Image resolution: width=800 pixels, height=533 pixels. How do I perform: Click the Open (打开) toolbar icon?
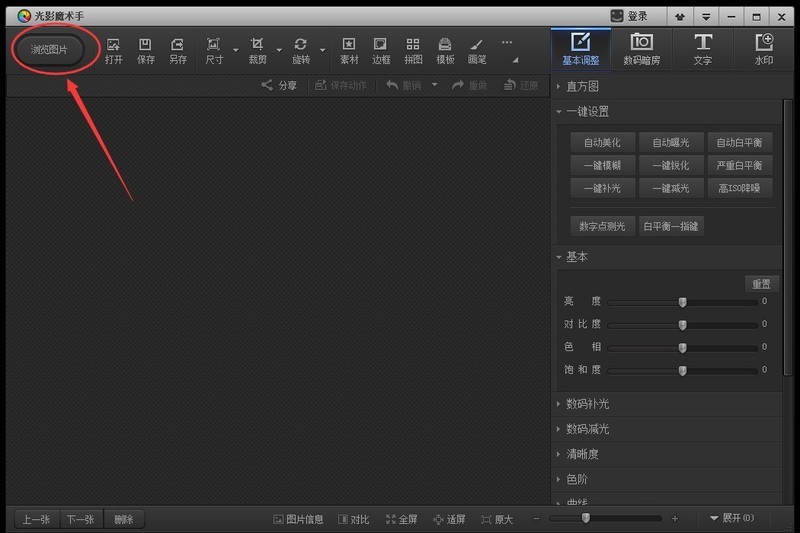pos(113,50)
